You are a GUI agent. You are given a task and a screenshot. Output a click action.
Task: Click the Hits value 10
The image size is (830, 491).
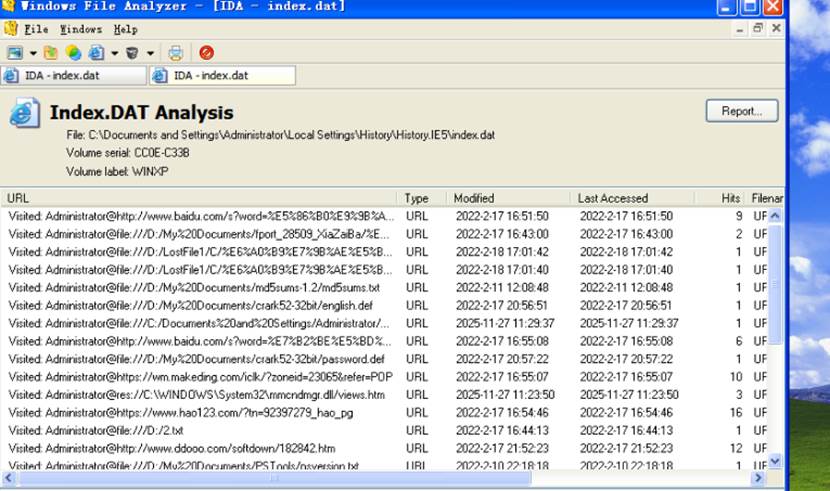click(x=736, y=377)
